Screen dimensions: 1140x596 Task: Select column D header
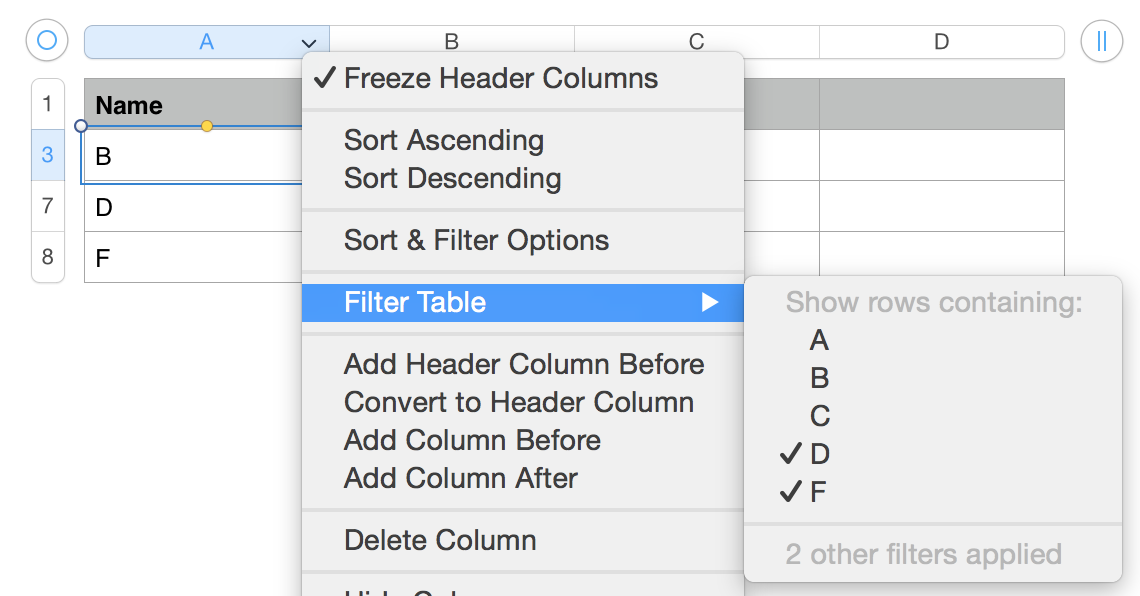tap(940, 42)
